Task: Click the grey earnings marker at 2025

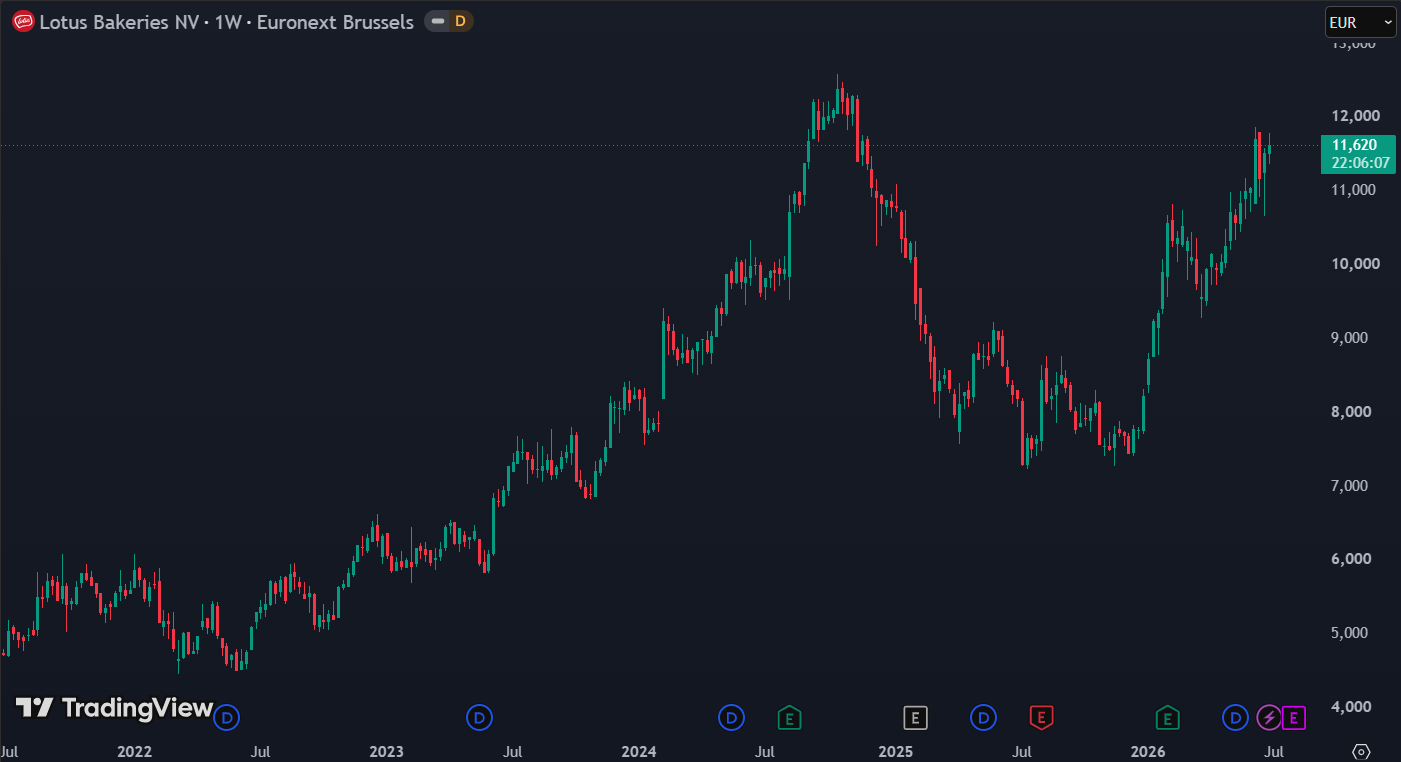Action: (915, 717)
